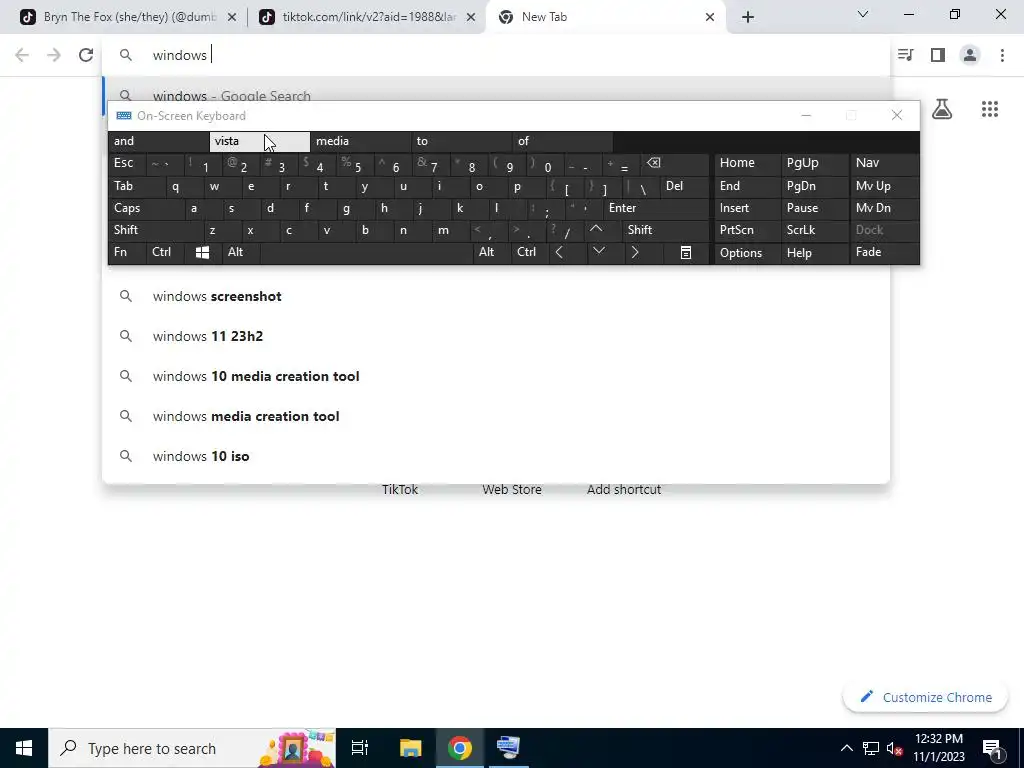Viewport: 1024px width, 768px height.
Task: Toggle the ScrLk key
Action: 815,230
